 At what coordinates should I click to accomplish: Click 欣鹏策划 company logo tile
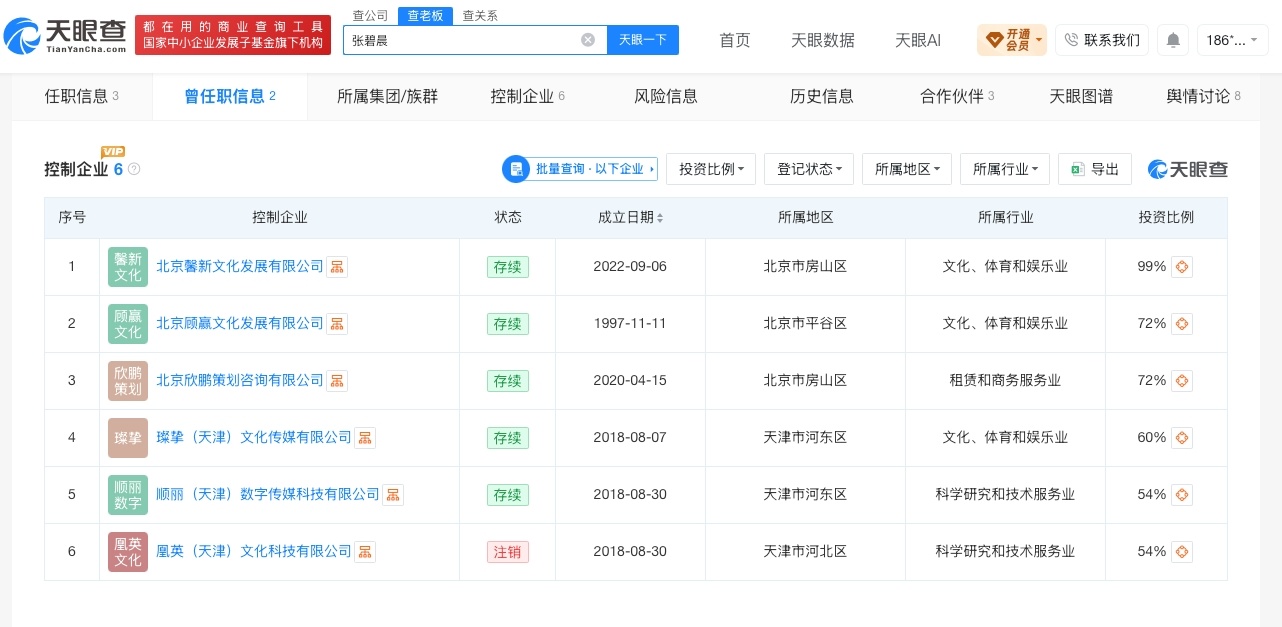click(x=128, y=381)
